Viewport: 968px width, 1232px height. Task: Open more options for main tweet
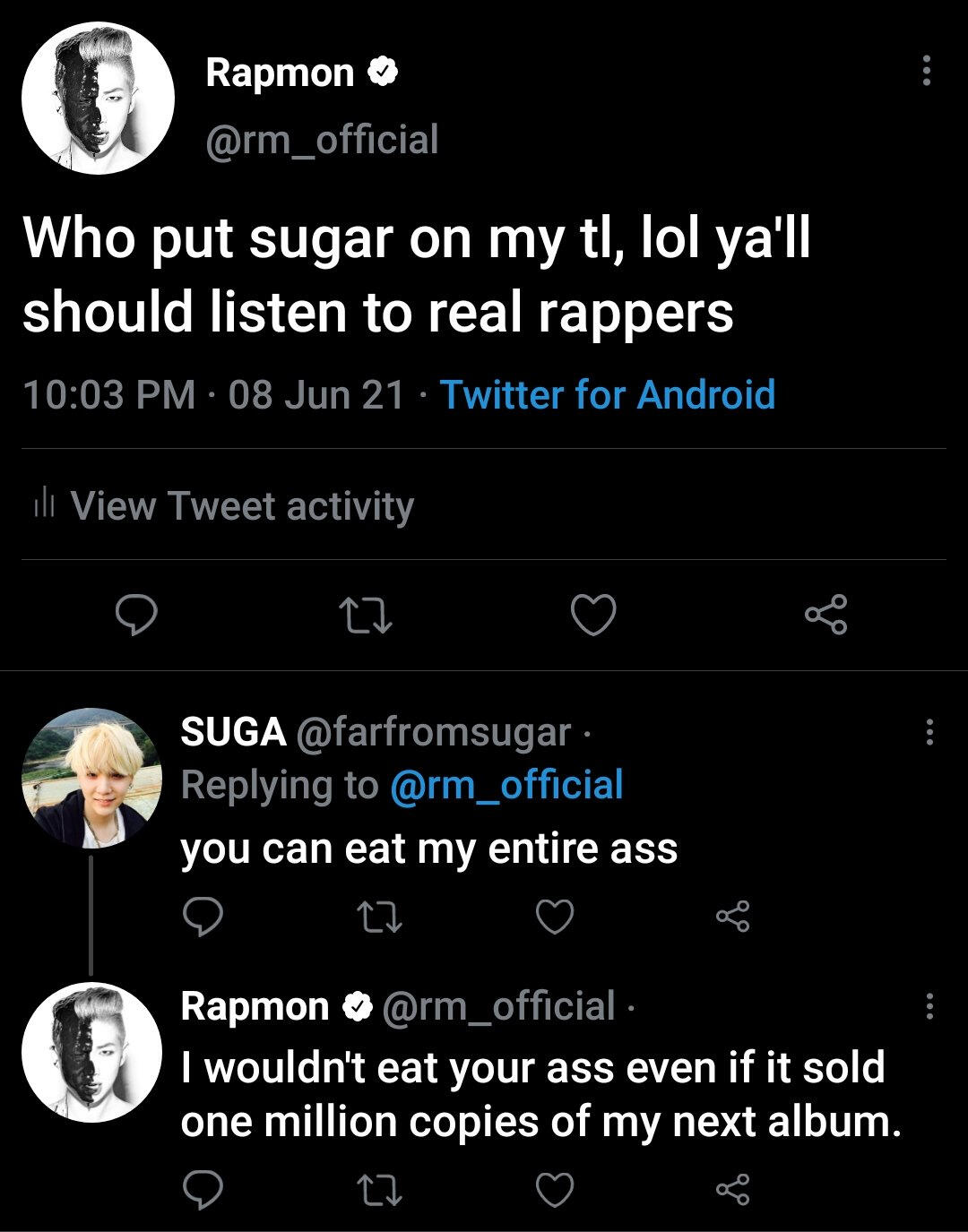[x=927, y=71]
